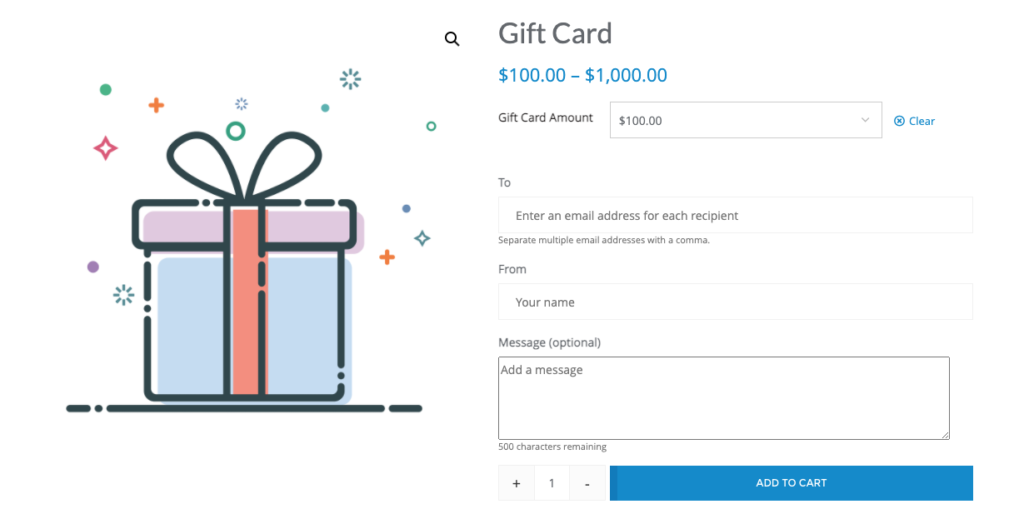This screenshot has height=524, width=1024.
Task: Clear the selected gift card amount
Action: pos(914,121)
